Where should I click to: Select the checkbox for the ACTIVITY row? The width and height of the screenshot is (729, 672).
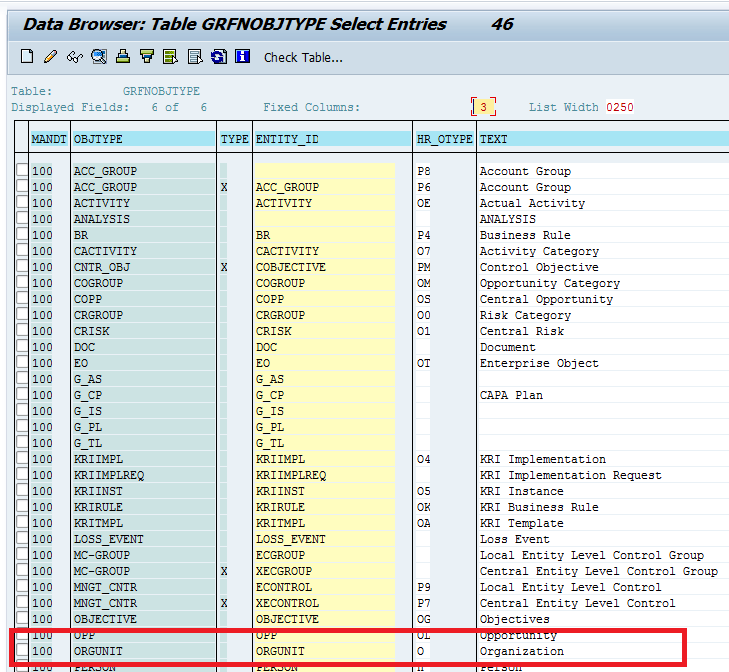pos(22,203)
